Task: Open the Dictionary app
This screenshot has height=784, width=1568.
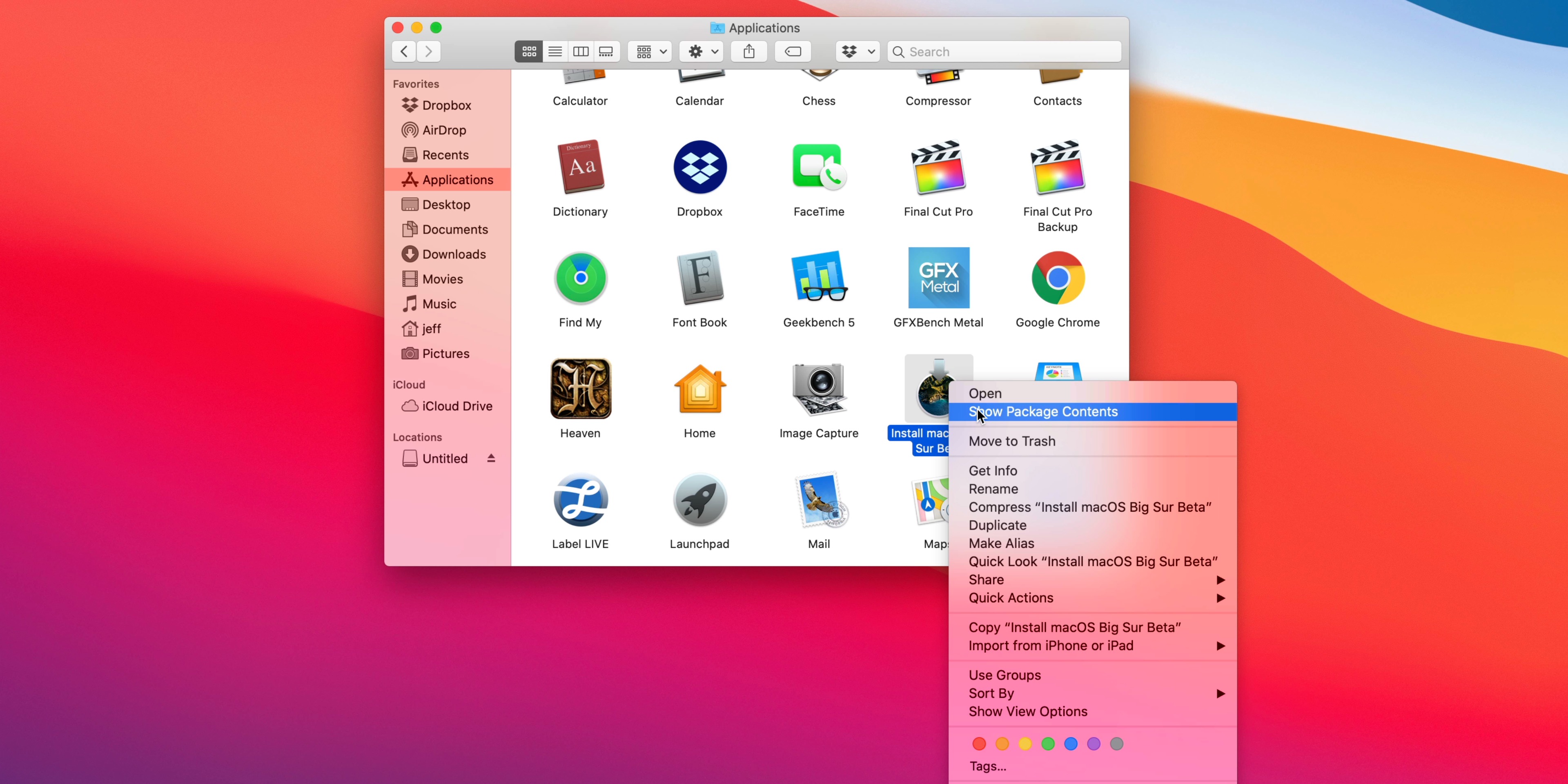Action: [x=579, y=167]
